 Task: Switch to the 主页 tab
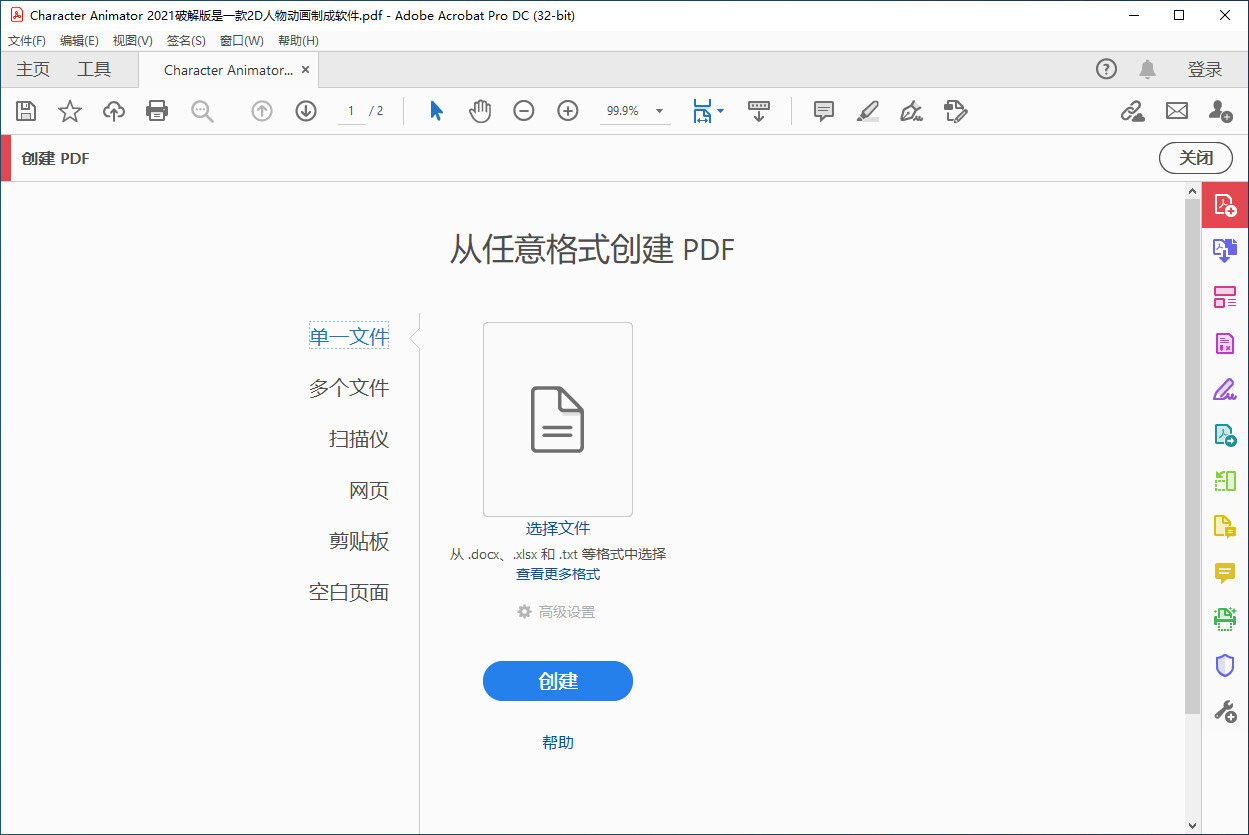(33, 70)
